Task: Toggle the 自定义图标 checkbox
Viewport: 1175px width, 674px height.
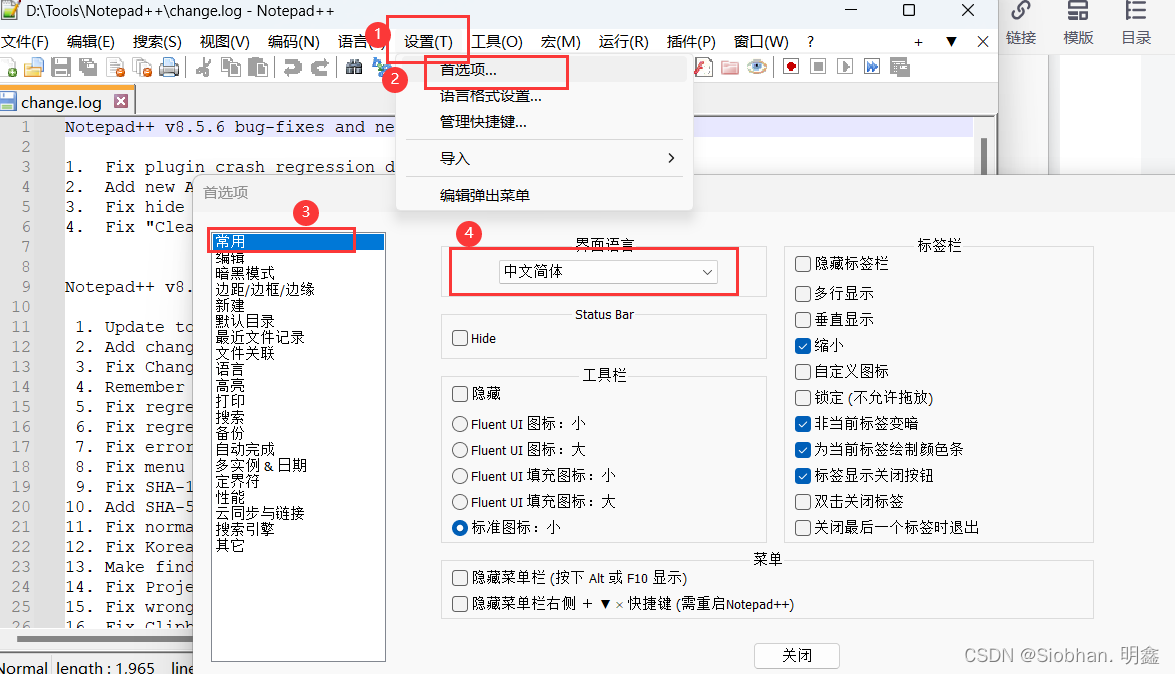Action: (x=803, y=371)
